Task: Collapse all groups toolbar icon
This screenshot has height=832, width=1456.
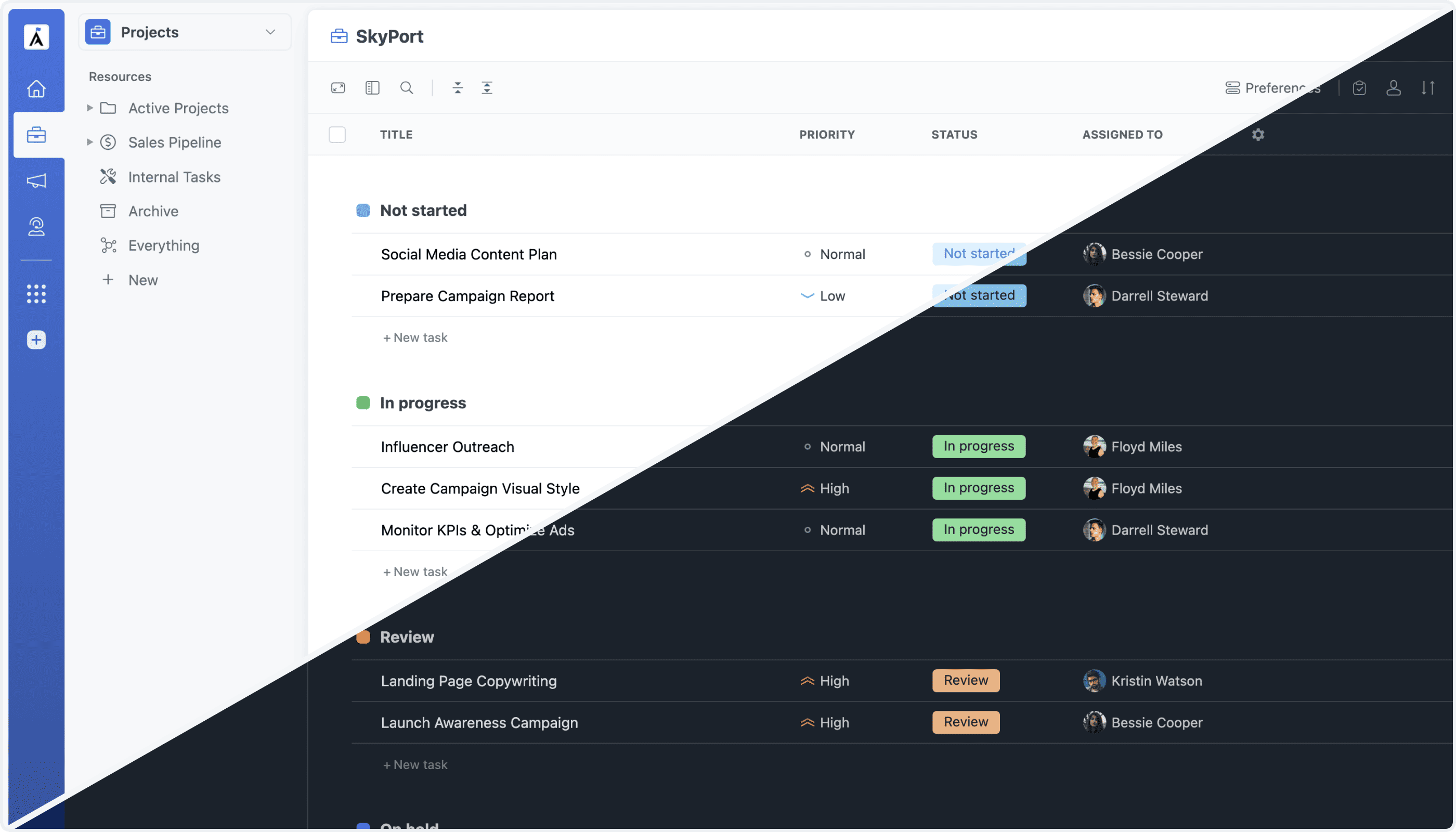Action: (x=458, y=88)
